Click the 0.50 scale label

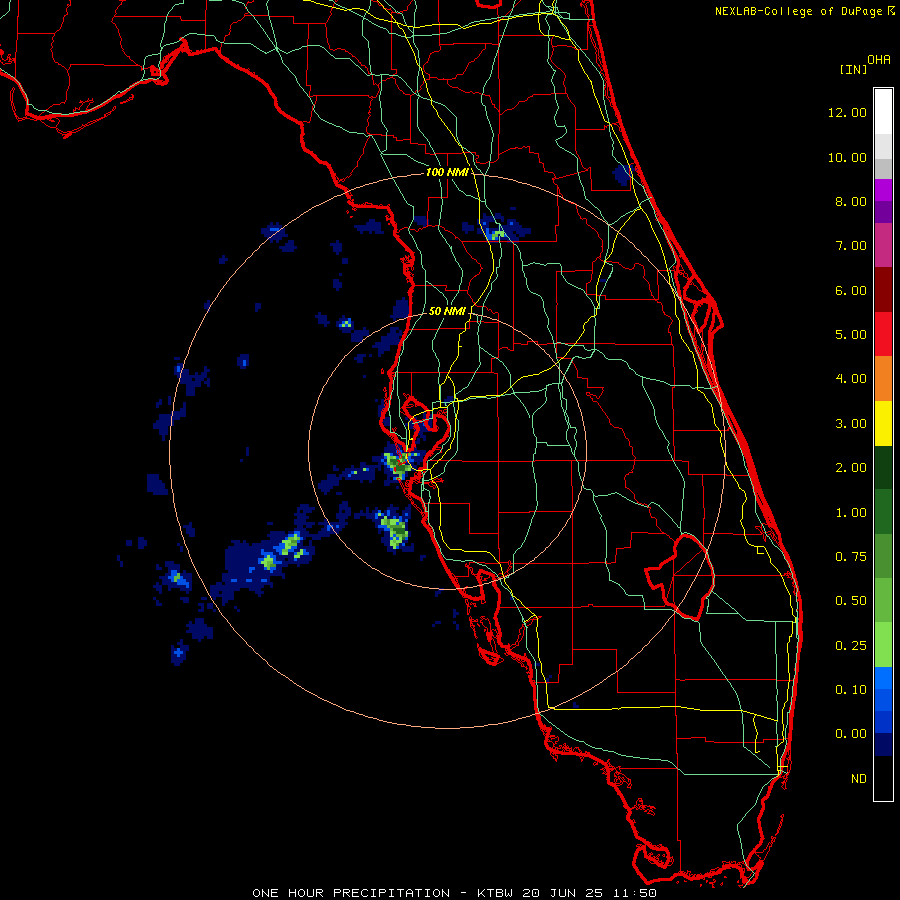tap(851, 601)
